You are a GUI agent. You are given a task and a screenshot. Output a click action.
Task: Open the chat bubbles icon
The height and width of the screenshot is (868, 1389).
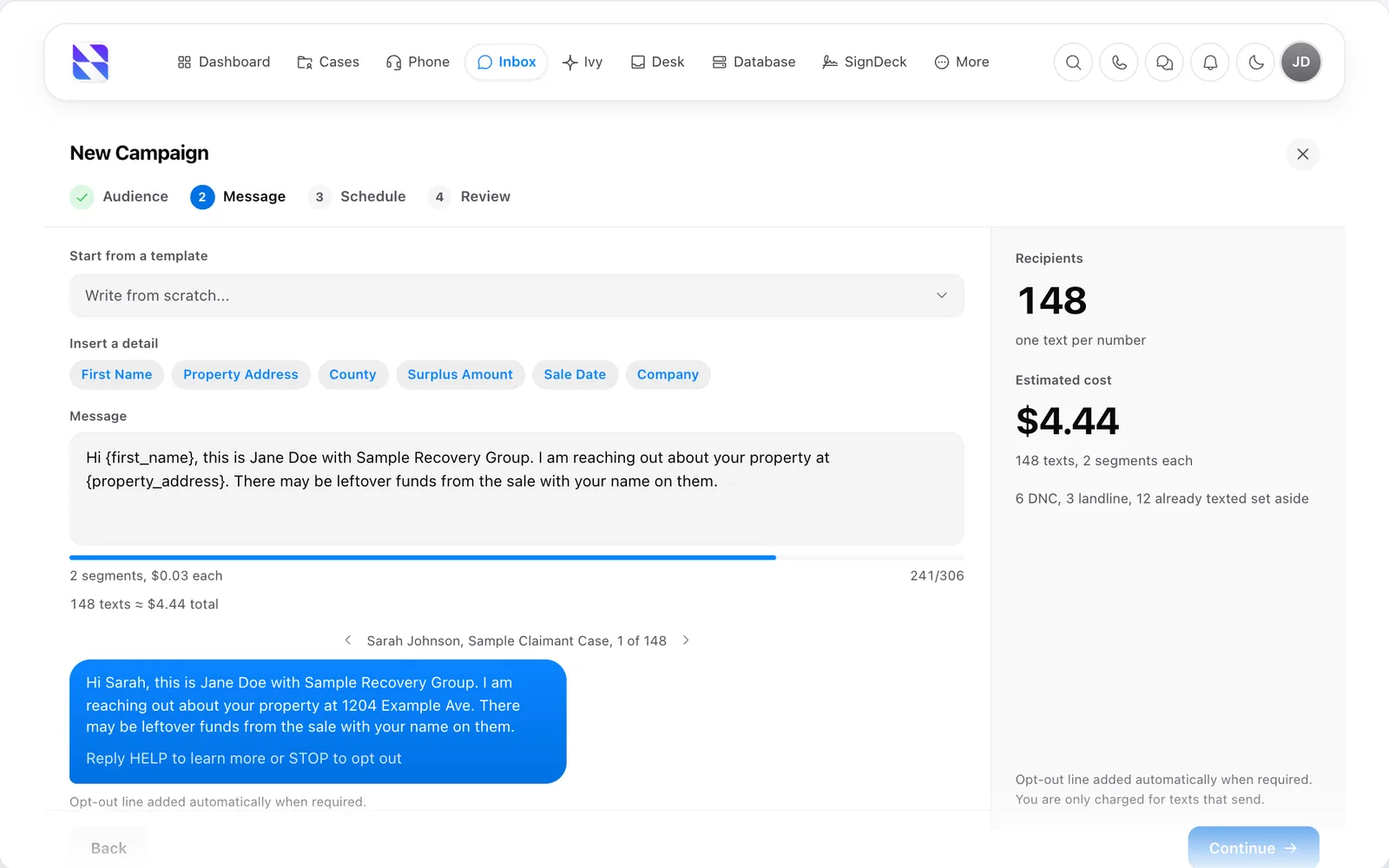(x=1164, y=62)
